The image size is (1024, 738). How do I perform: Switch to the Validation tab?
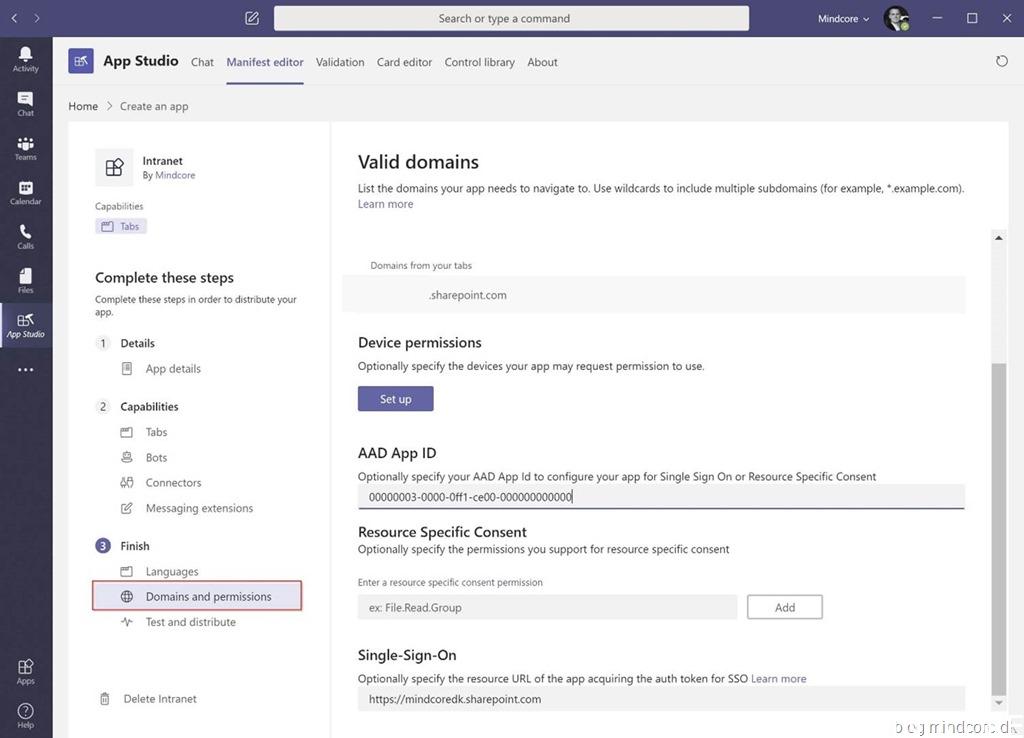tap(340, 62)
